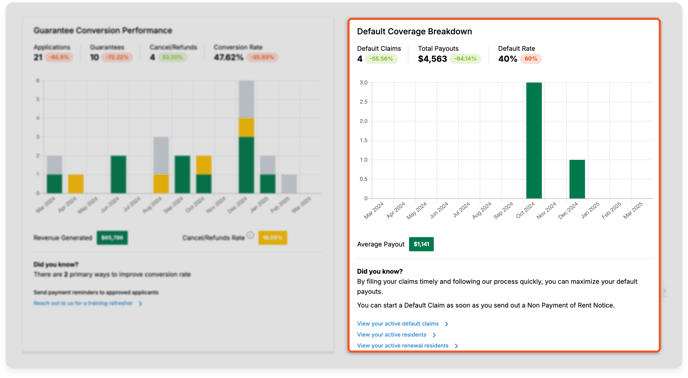Click the gray Feb 2025 bar in Guarantee Conversion chart

coord(289,184)
